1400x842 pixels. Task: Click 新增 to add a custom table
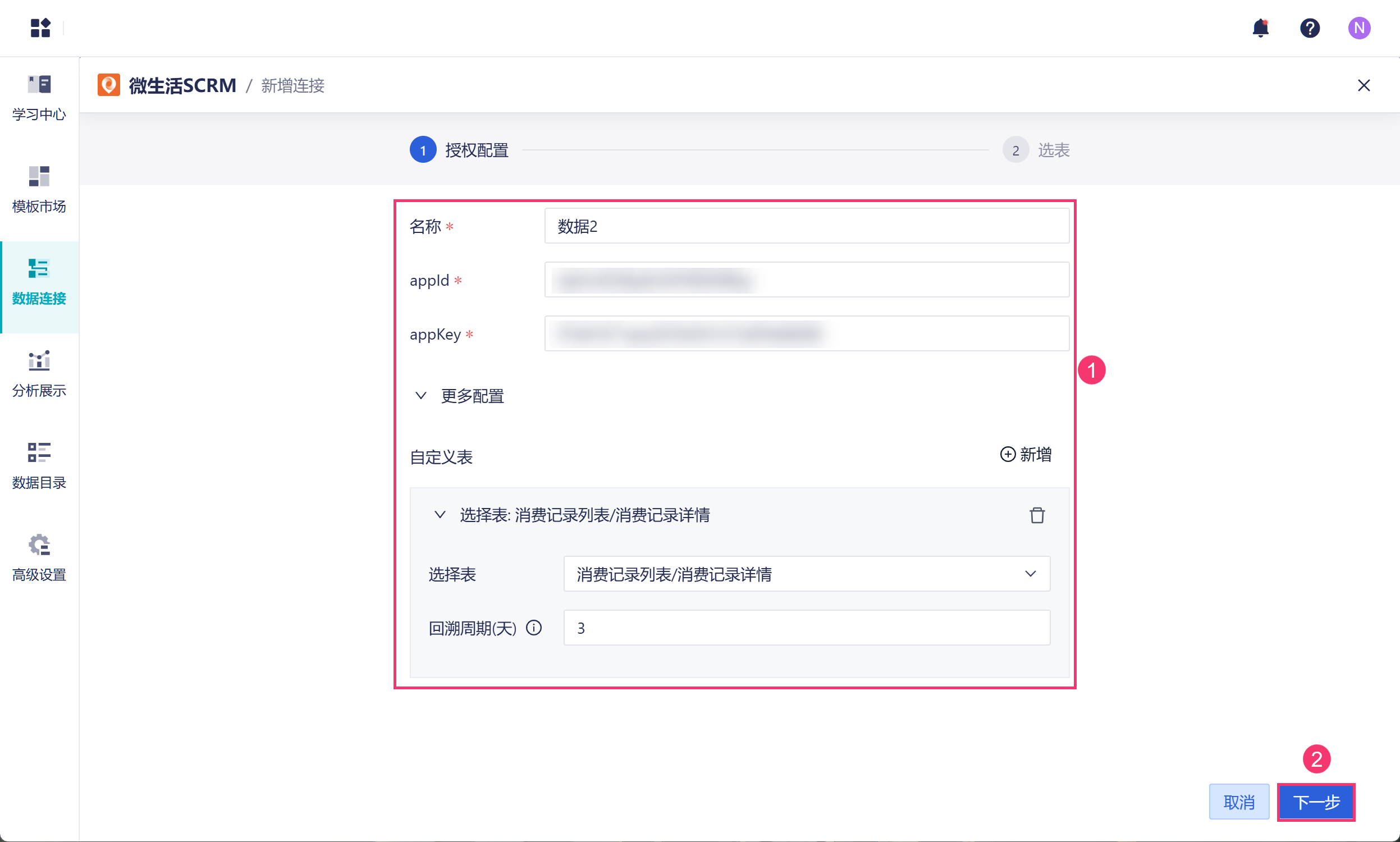(1025, 455)
